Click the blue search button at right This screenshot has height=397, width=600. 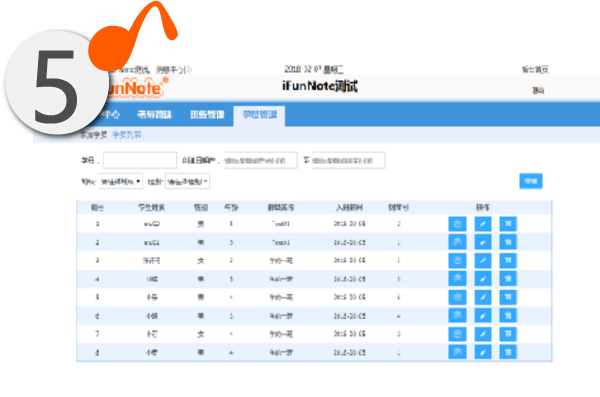(530, 181)
